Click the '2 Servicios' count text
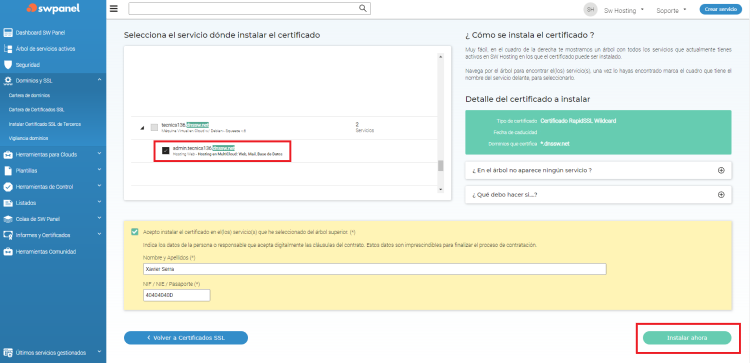 [x=365, y=127]
